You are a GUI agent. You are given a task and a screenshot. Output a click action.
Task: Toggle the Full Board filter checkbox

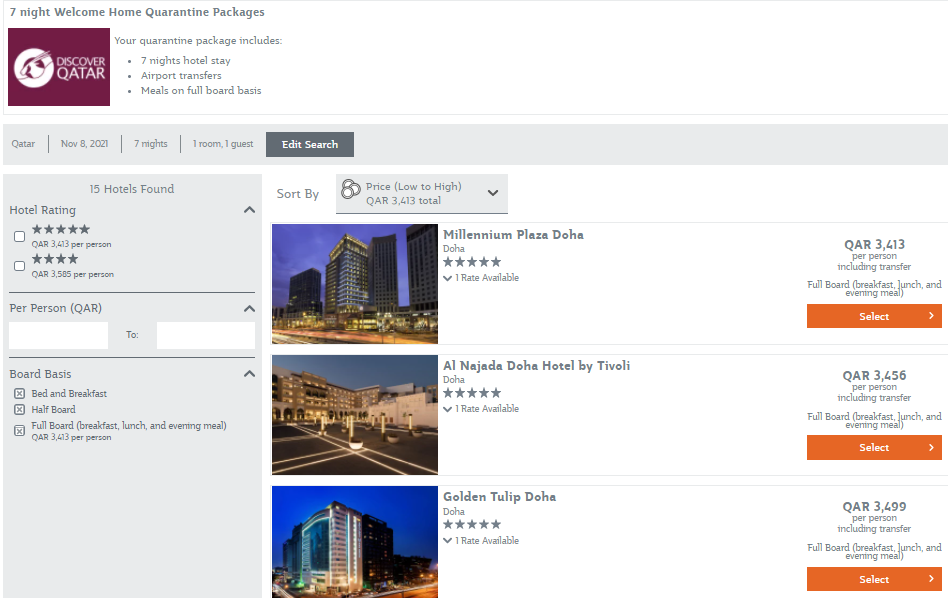coord(19,431)
